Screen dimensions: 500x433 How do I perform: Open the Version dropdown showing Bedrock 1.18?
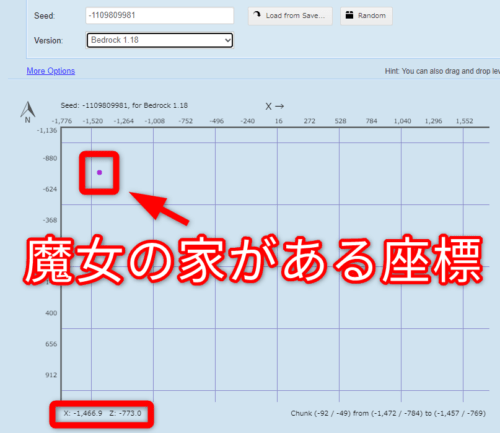click(160, 40)
